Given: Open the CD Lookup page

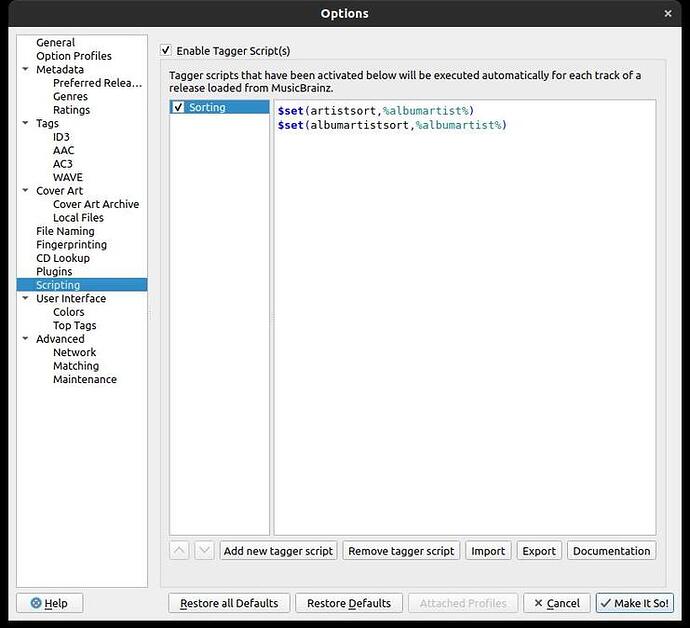Looking at the screenshot, I should pyautogui.click(x=63, y=258).
